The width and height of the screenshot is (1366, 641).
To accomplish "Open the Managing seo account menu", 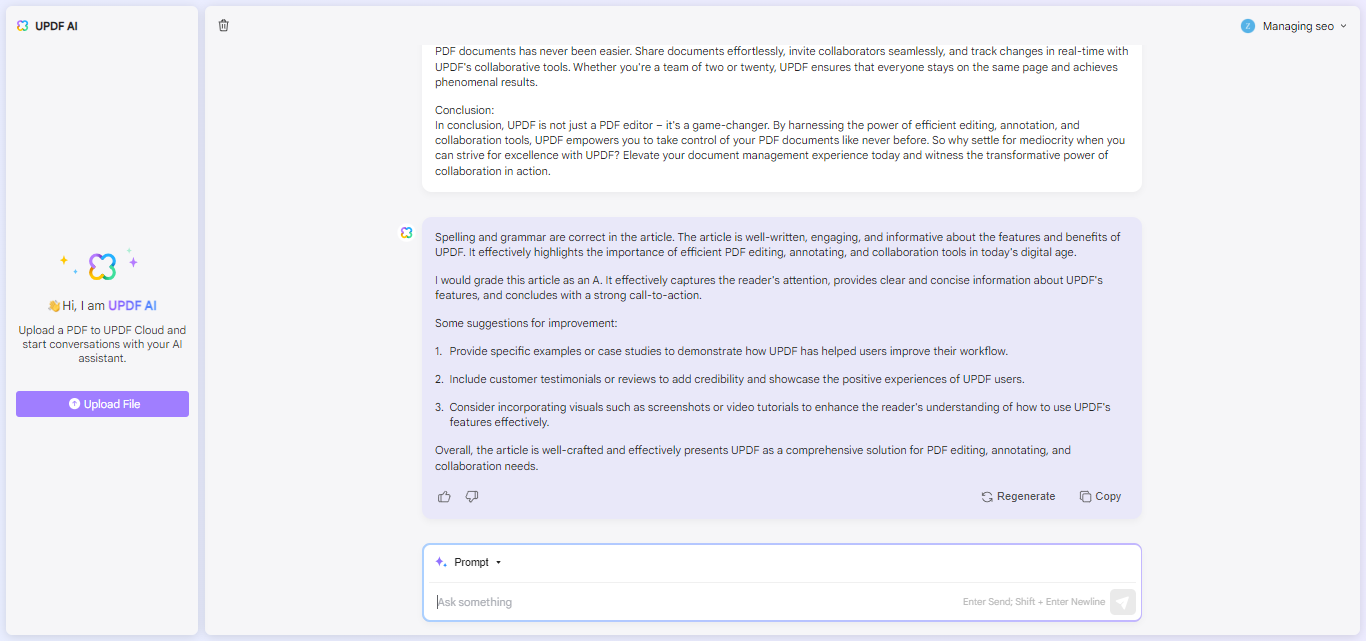I will pos(1294,26).
